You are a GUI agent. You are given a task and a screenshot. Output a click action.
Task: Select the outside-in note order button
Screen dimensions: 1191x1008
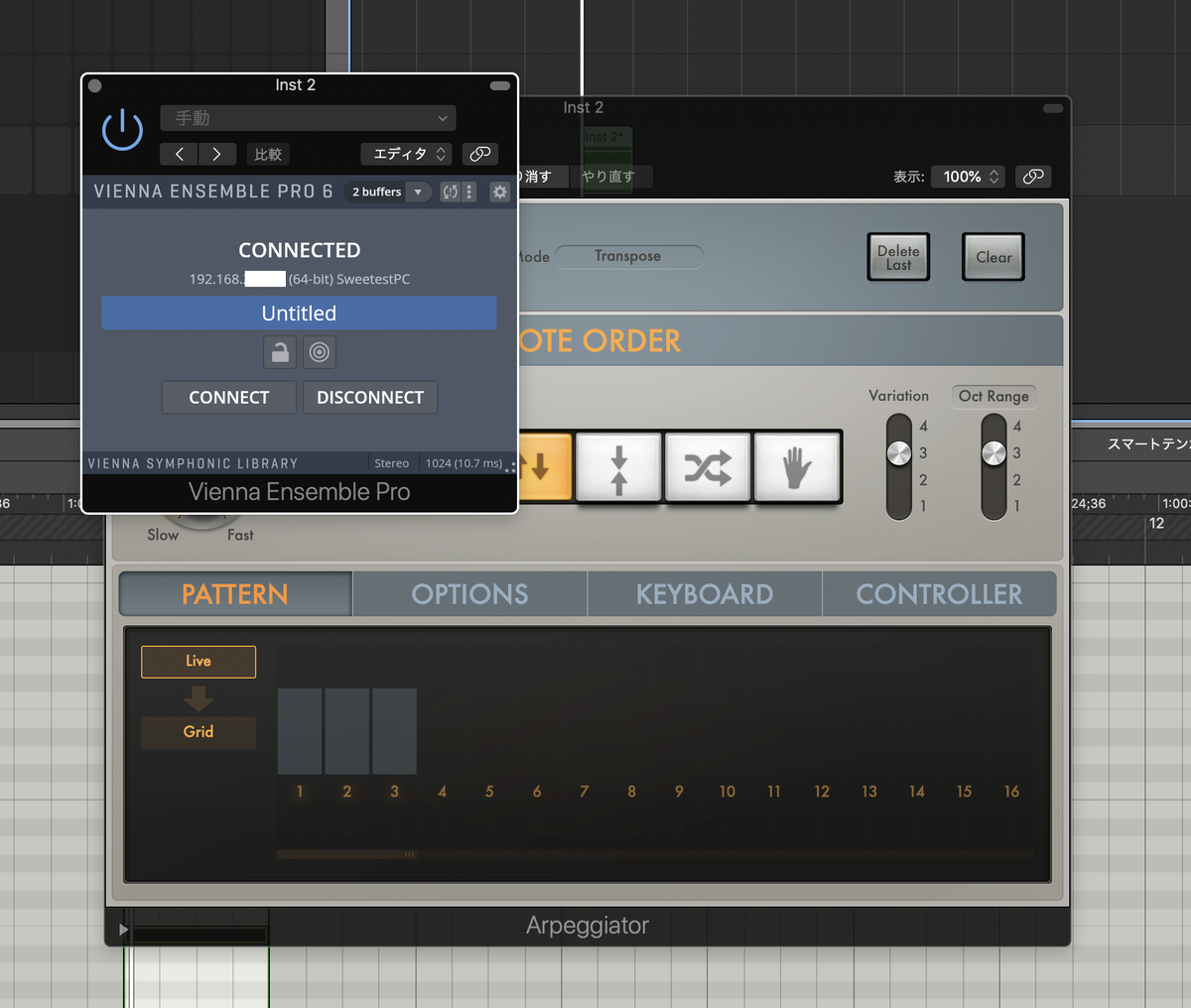point(618,466)
